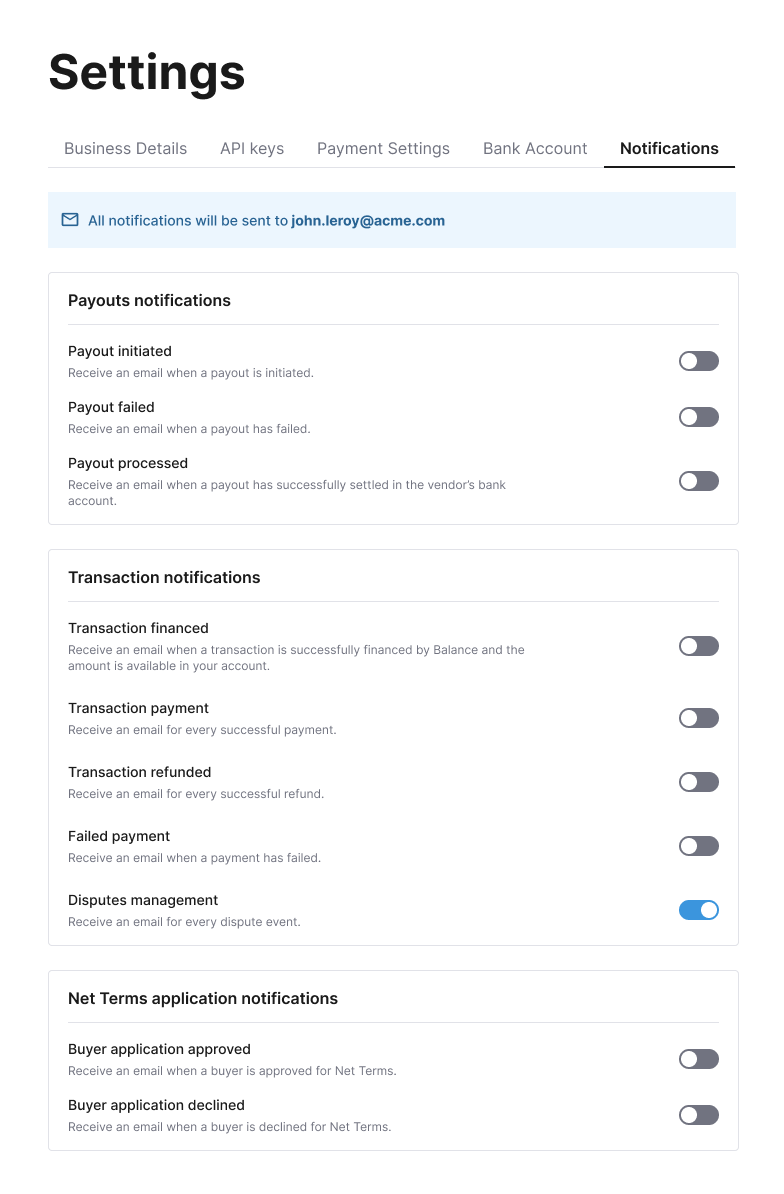This screenshot has width=784, height=1194.
Task: Click the Net Terms application notifications heading
Action: [x=203, y=998]
